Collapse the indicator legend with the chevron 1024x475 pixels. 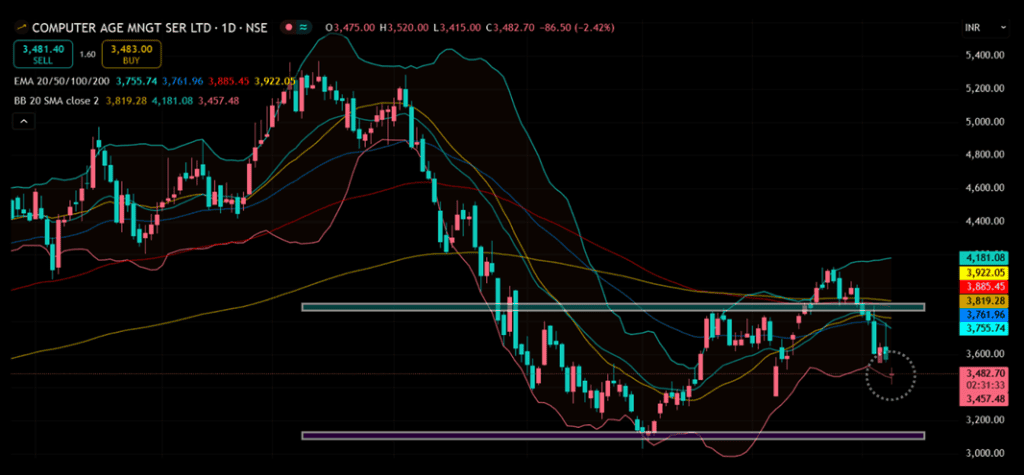[x=24, y=121]
